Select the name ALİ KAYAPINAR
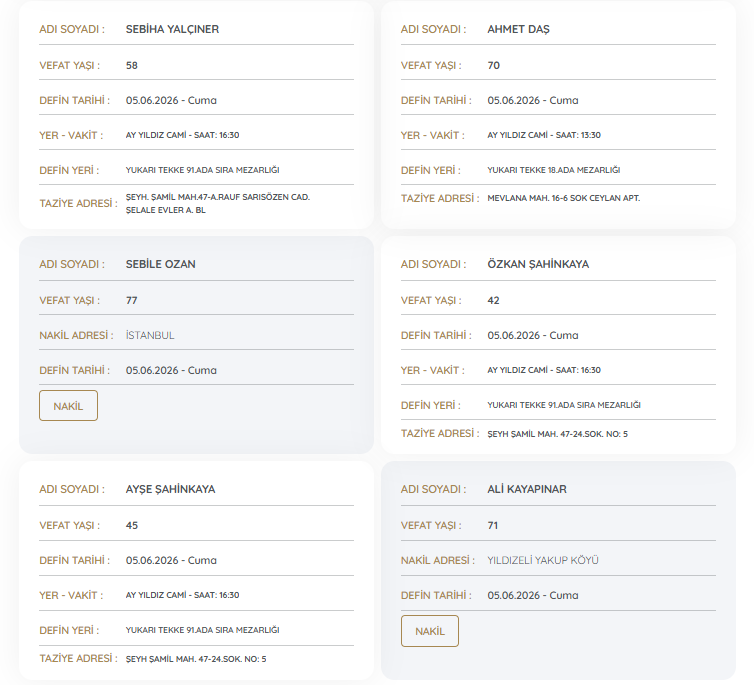 pyautogui.click(x=527, y=489)
